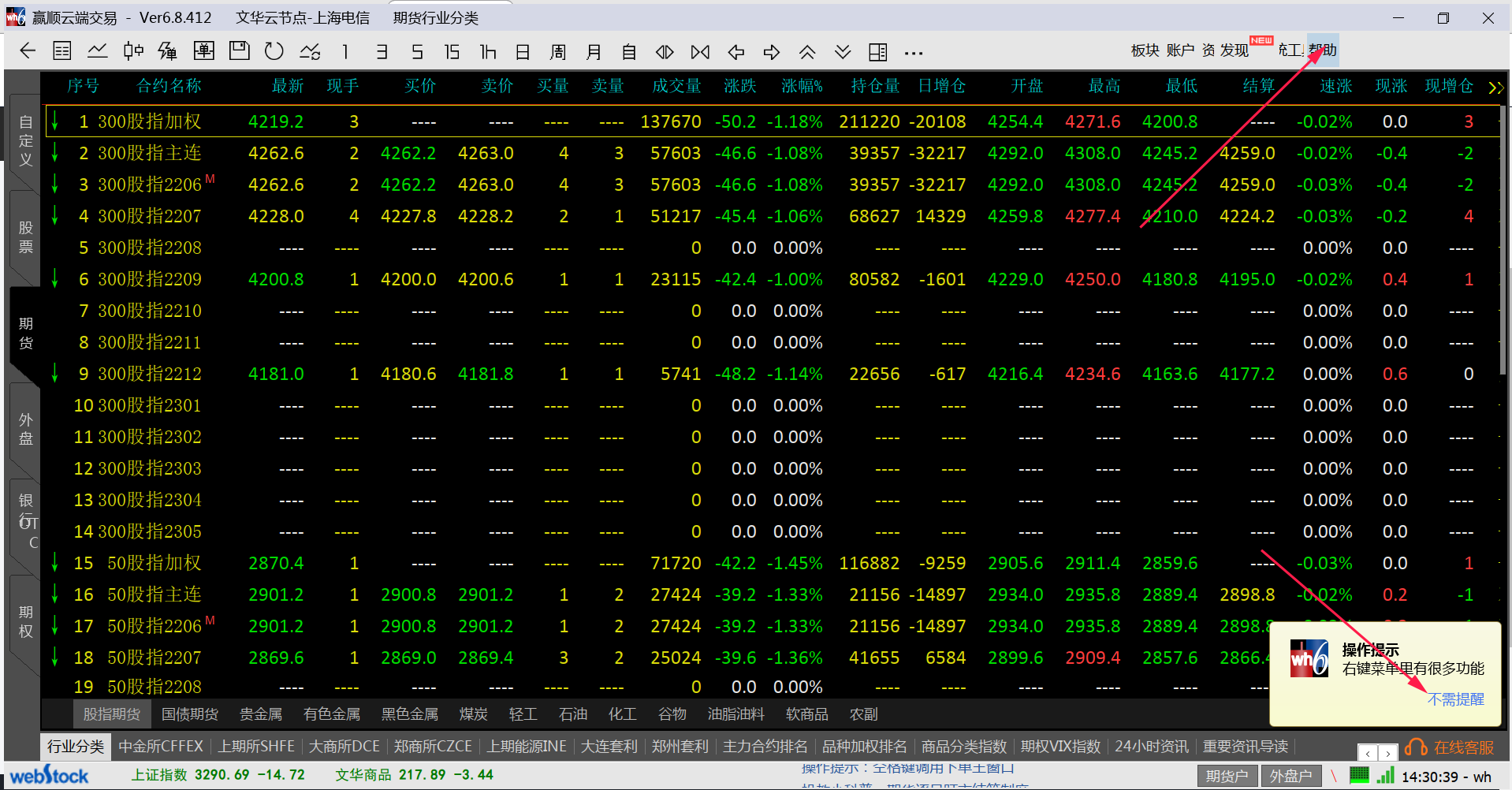The image size is (1512, 790).
Task: Open the 帮助 menu
Action: tap(1323, 50)
